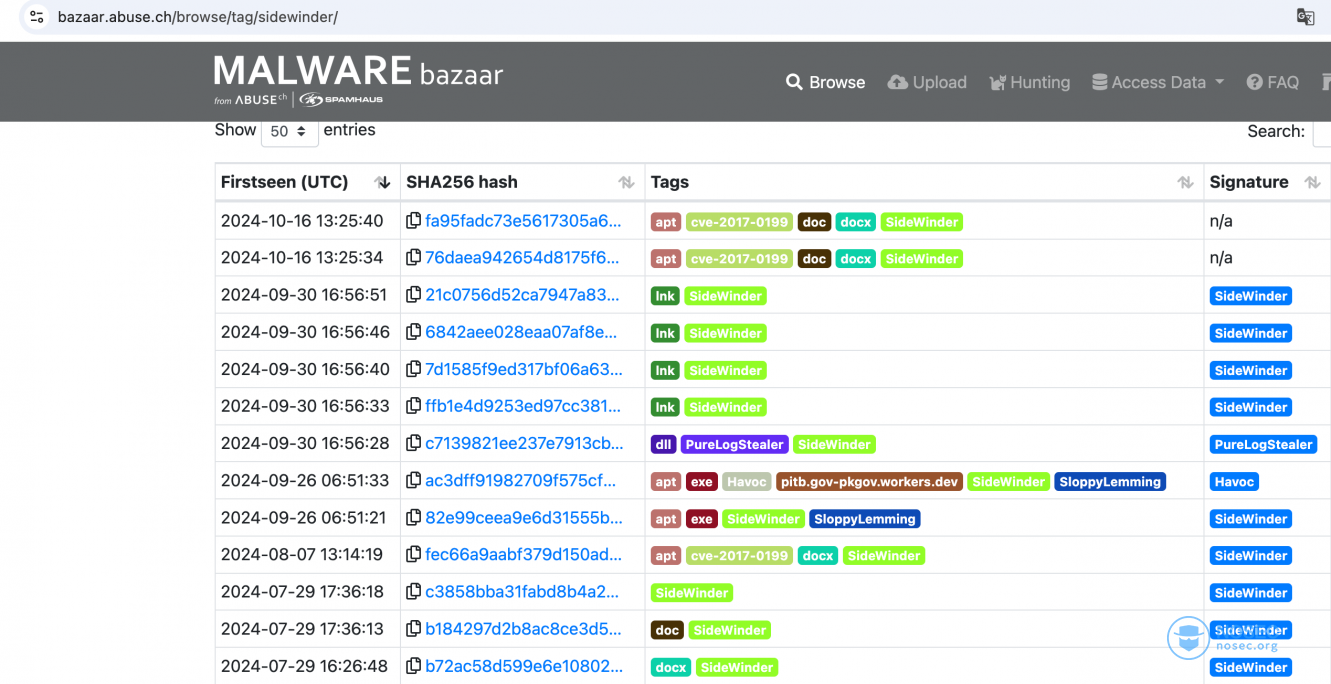The height and width of the screenshot is (684, 1331).
Task: Open the Show entries count selector
Action: tap(289, 131)
